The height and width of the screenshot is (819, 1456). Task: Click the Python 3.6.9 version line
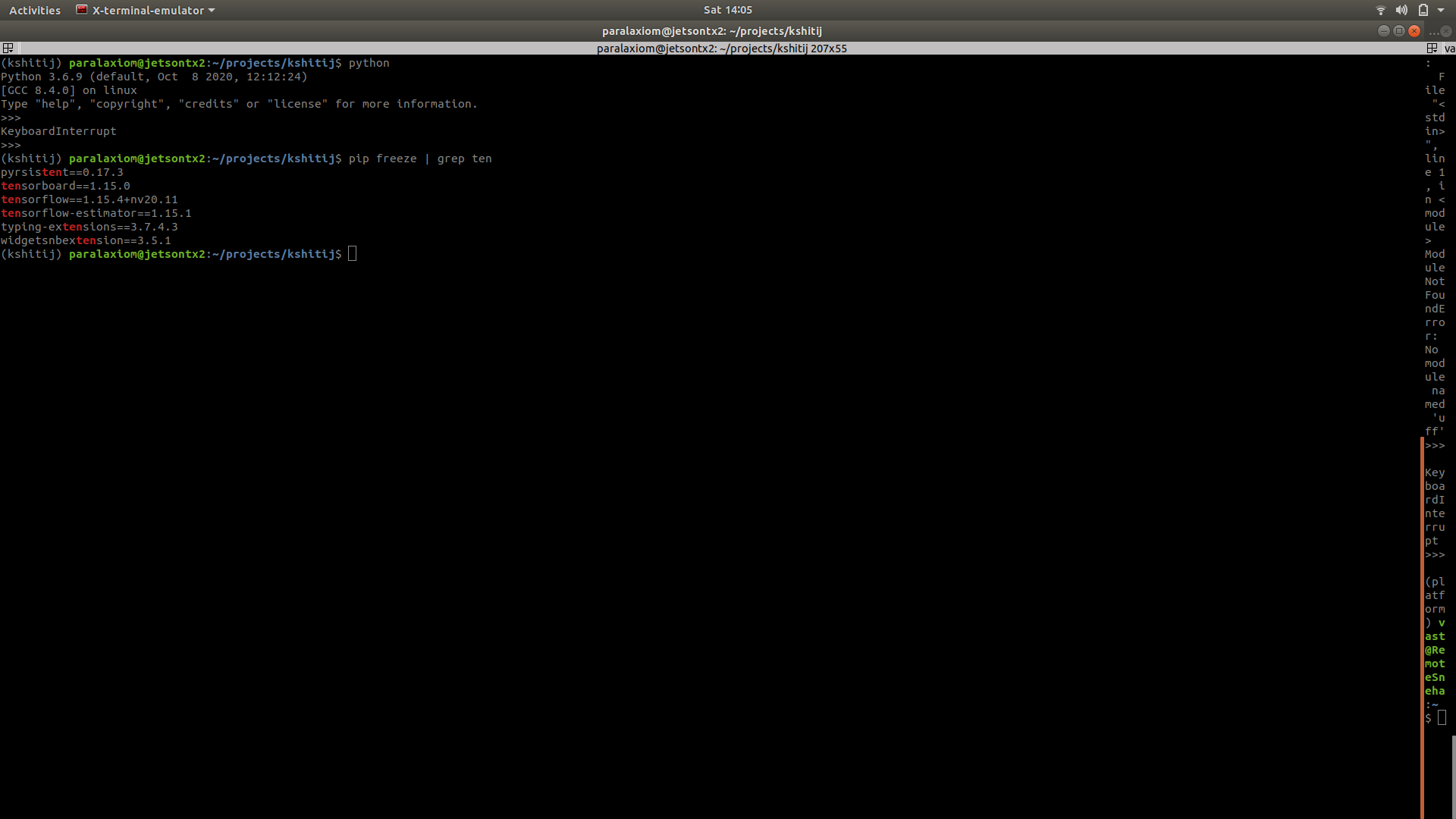(154, 77)
